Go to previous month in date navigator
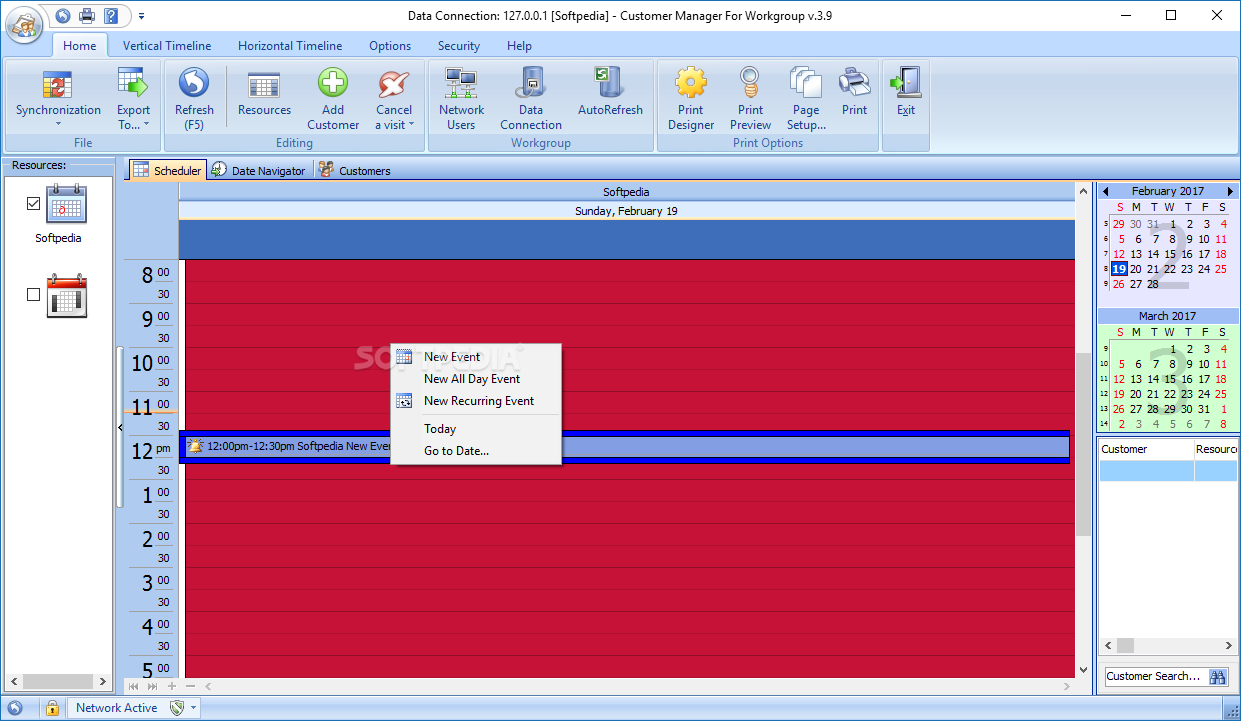Viewport: 1241px width, 721px height. [1106, 191]
